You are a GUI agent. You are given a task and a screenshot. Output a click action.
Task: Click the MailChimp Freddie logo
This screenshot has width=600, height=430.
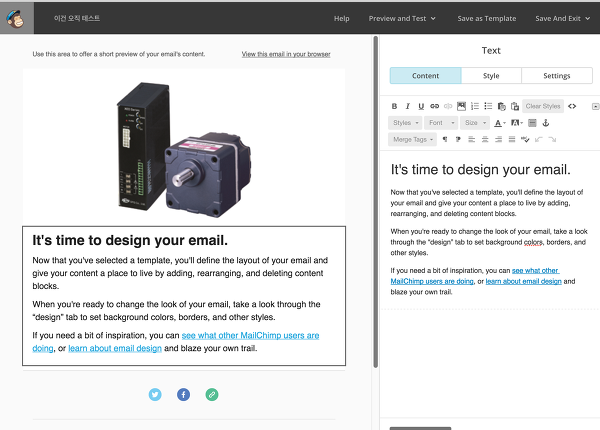[16, 18]
